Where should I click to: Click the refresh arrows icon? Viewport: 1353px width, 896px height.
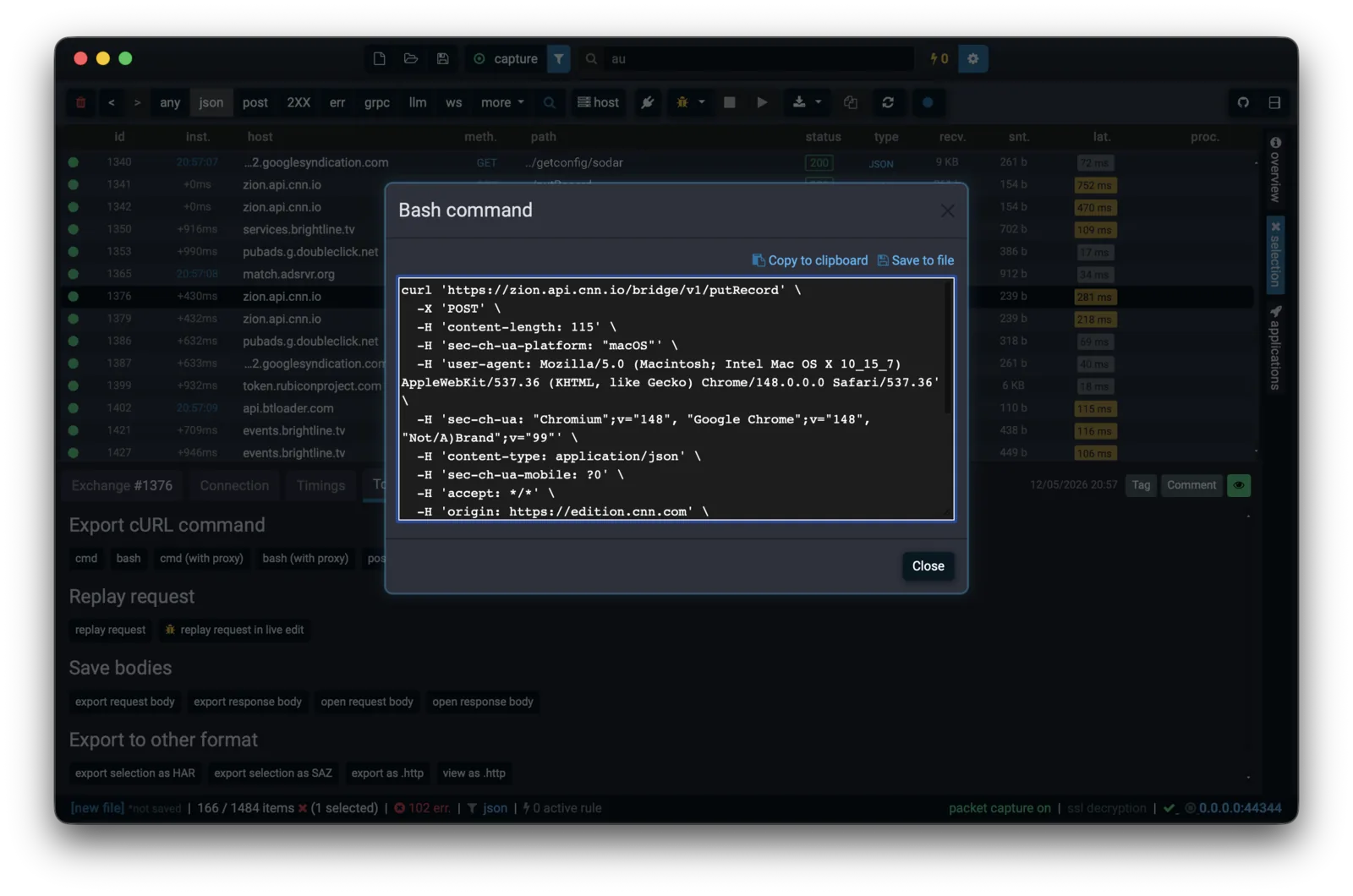pyautogui.click(x=888, y=102)
